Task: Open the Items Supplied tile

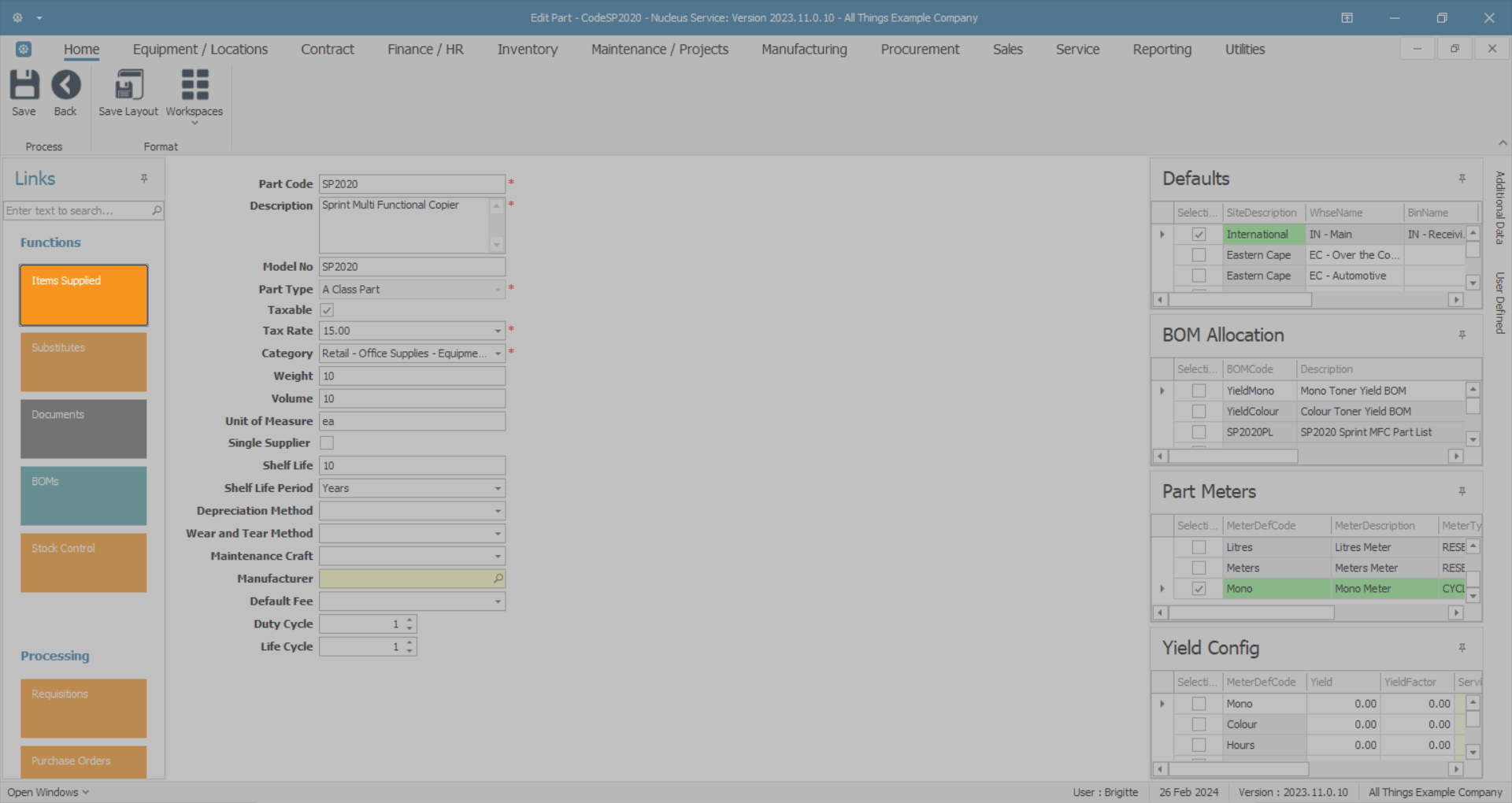Action: [83, 295]
